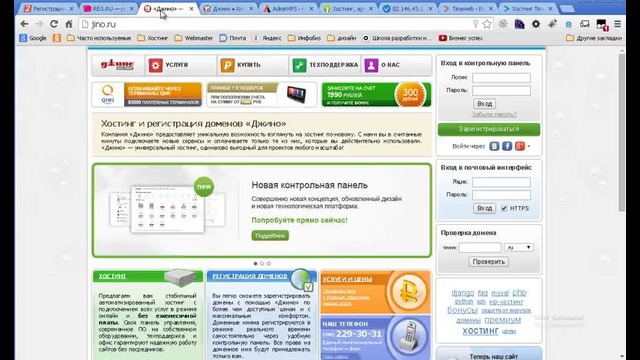640x360 pixels.
Task: Sign in via Google Plus icon
Action: [x=519, y=146]
